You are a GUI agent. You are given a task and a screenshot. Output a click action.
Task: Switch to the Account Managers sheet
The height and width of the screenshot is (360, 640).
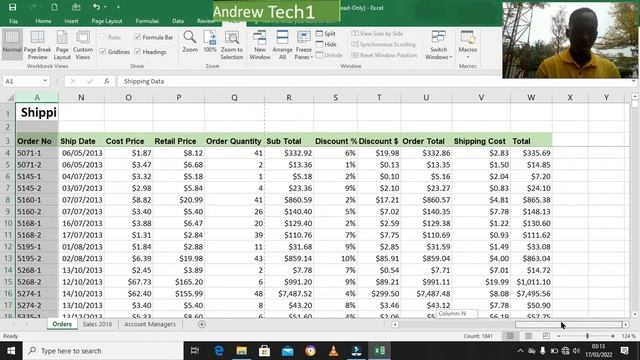pos(150,324)
